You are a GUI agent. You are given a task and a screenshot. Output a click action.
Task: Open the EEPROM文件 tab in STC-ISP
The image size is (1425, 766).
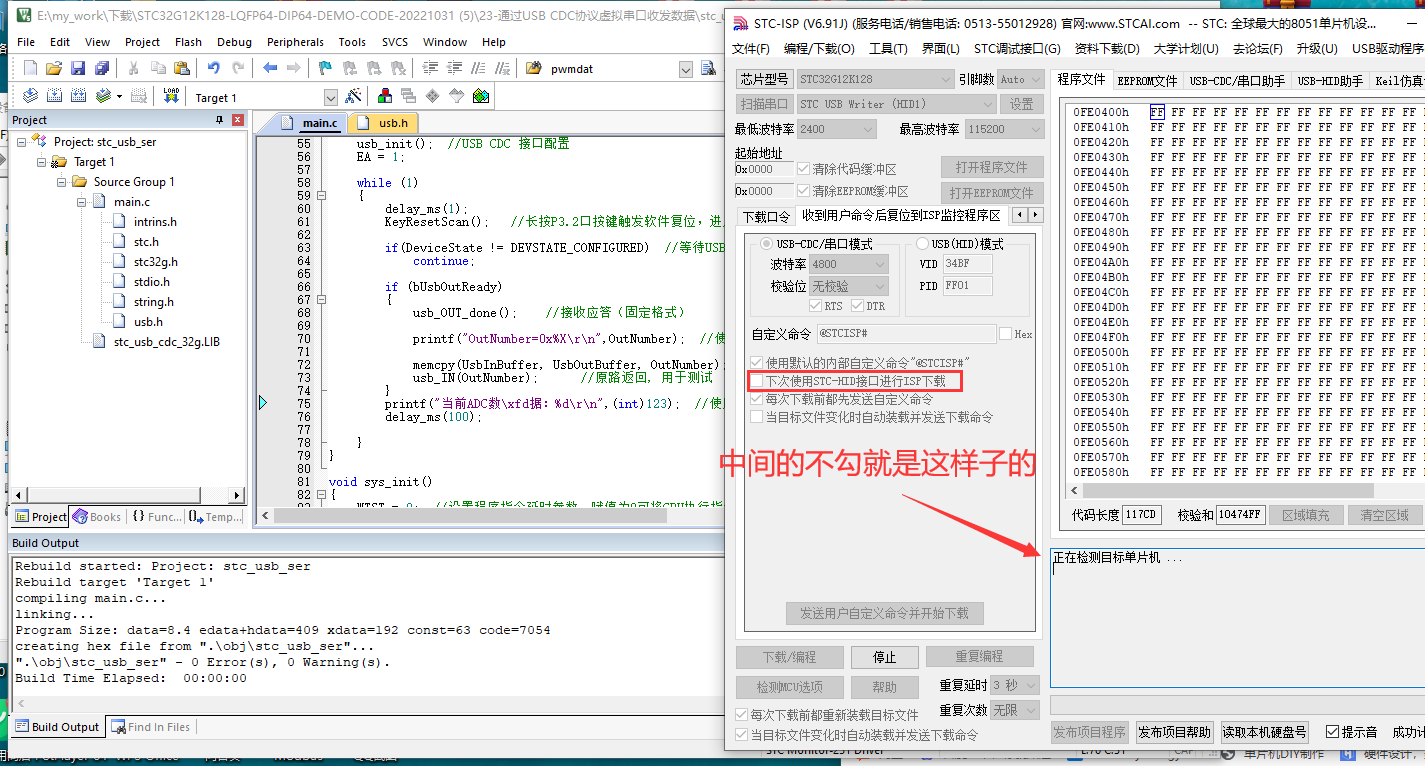1147,81
